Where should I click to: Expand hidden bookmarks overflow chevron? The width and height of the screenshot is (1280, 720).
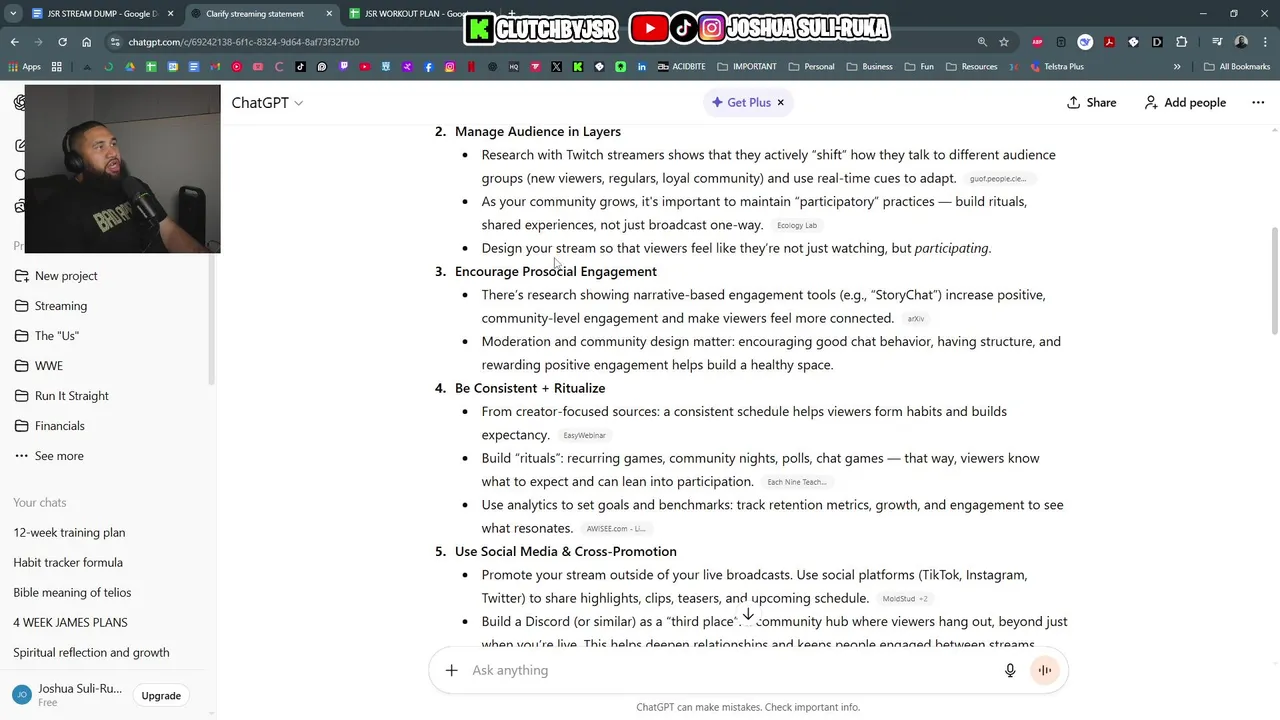coord(1177,67)
